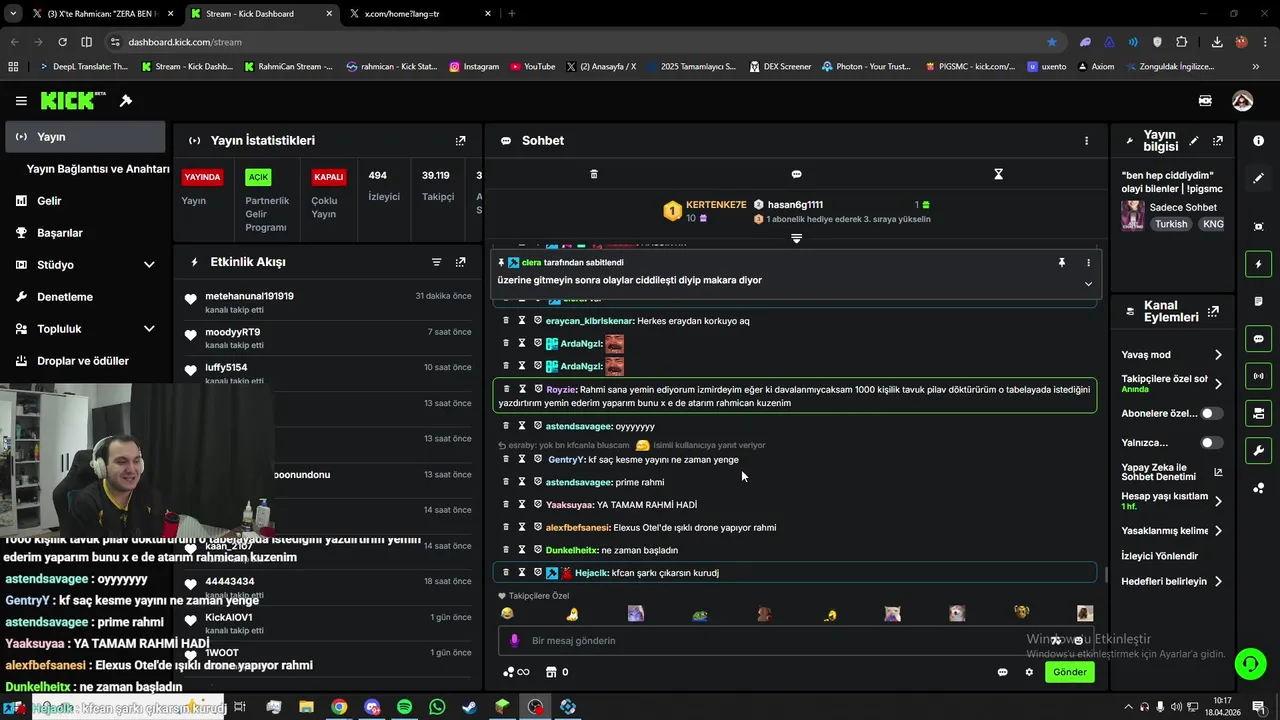Click İzleyici Yönlendir

point(1159,556)
